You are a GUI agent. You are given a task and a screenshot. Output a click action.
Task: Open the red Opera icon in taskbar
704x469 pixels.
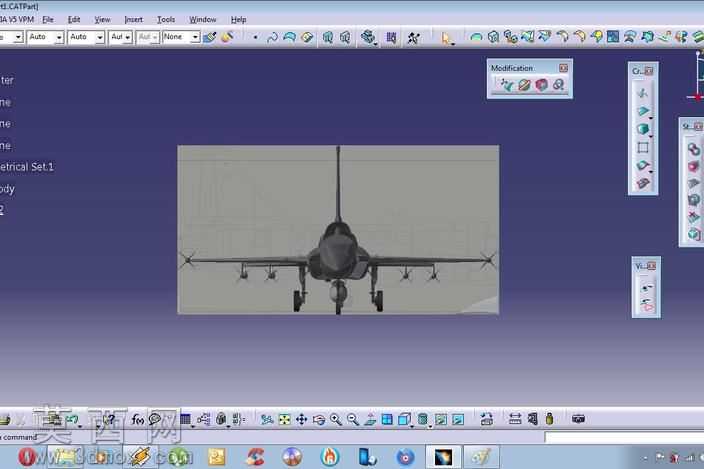27,457
